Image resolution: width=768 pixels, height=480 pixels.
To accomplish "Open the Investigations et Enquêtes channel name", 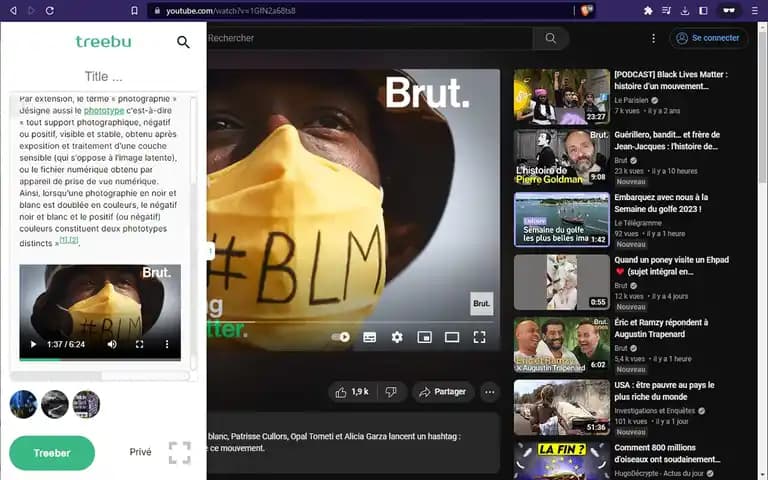I will 654,410.
